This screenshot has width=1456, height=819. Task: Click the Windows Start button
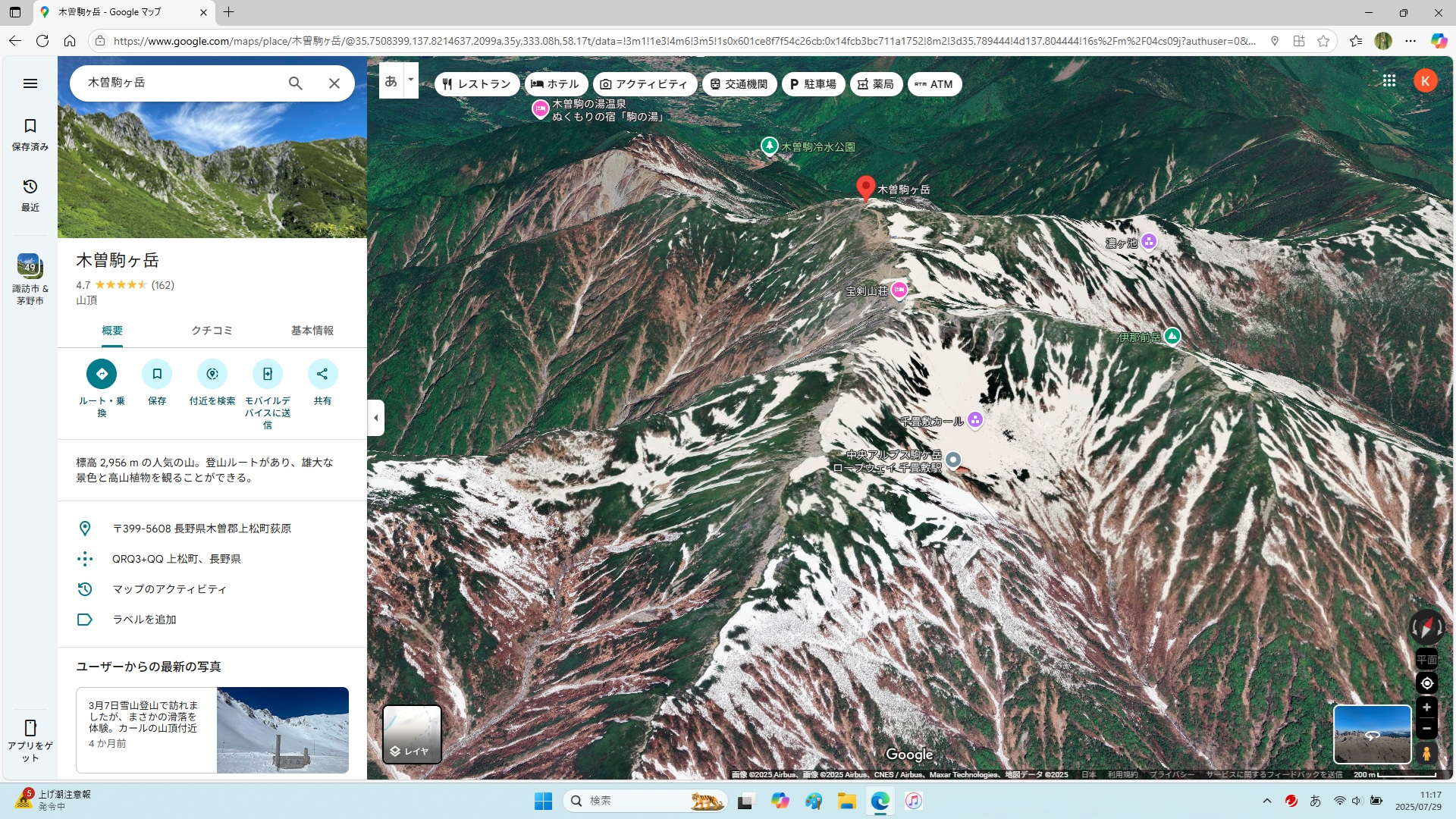click(544, 801)
